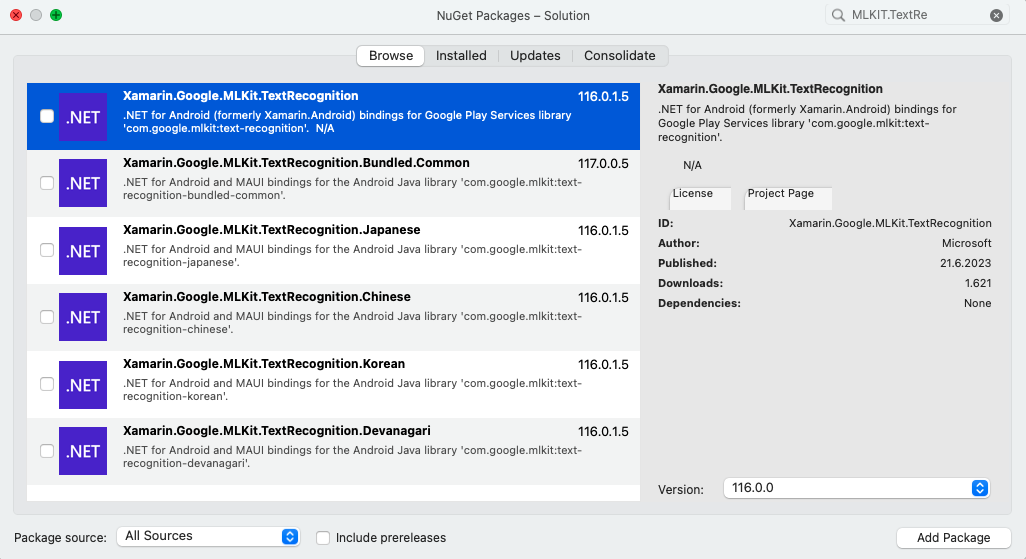Enable Include prereleases option
1026x559 pixels.
click(323, 538)
